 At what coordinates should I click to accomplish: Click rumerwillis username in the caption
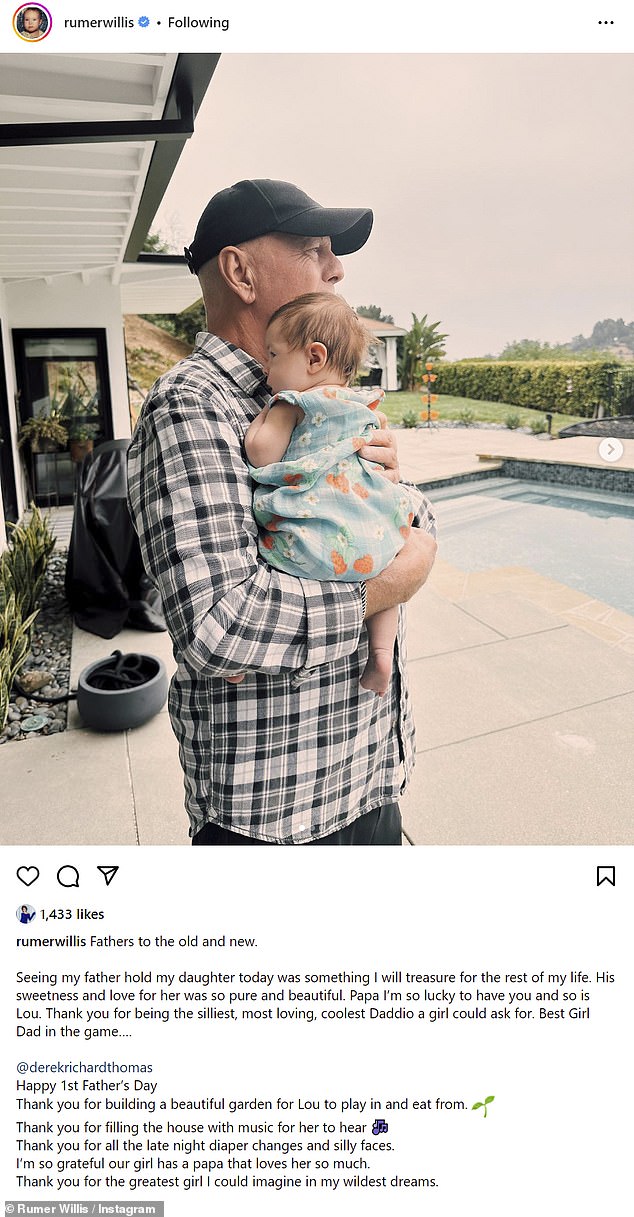tap(51, 941)
